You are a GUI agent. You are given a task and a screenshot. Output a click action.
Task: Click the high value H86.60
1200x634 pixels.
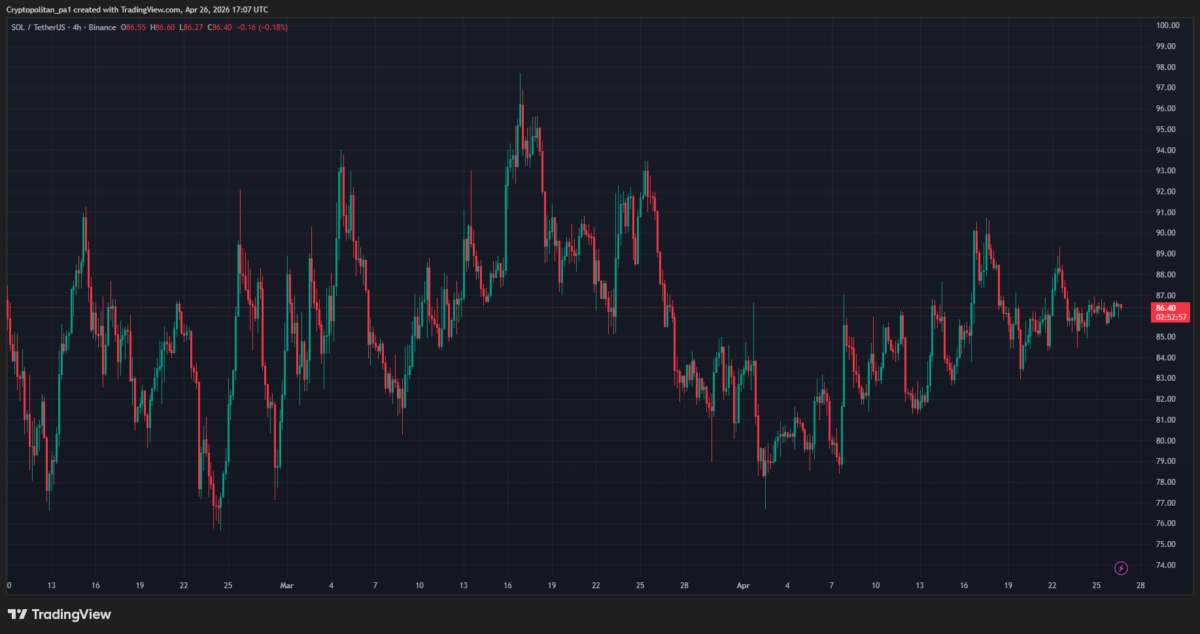164,27
